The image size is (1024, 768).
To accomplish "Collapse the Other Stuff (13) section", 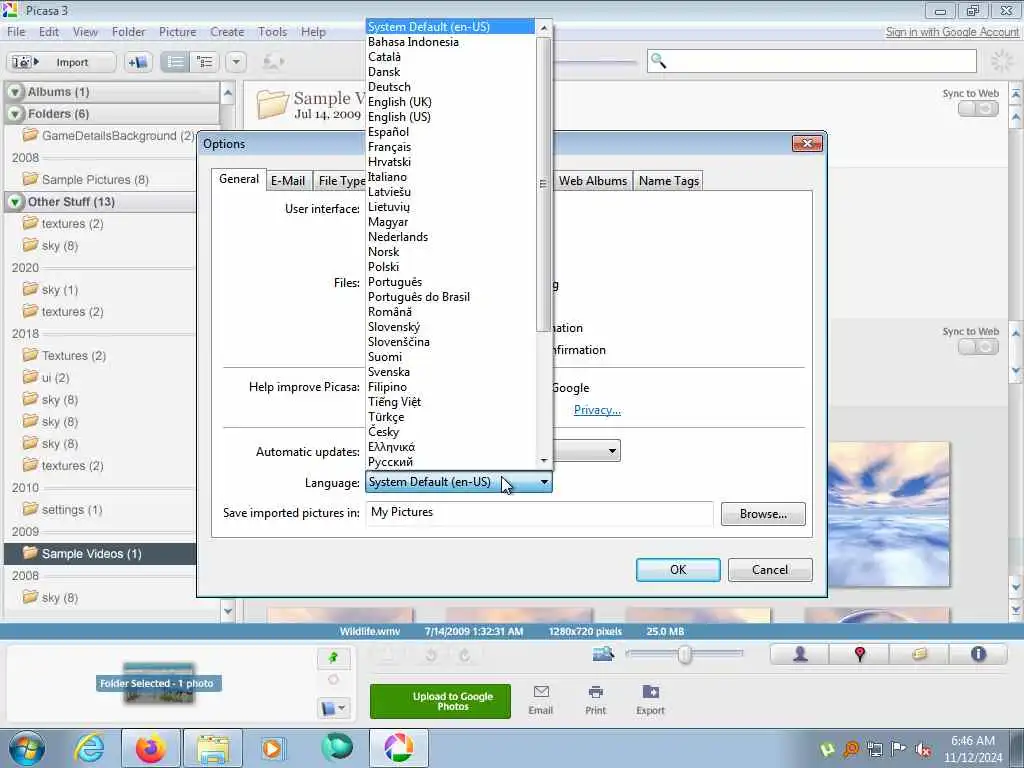I will (15, 202).
